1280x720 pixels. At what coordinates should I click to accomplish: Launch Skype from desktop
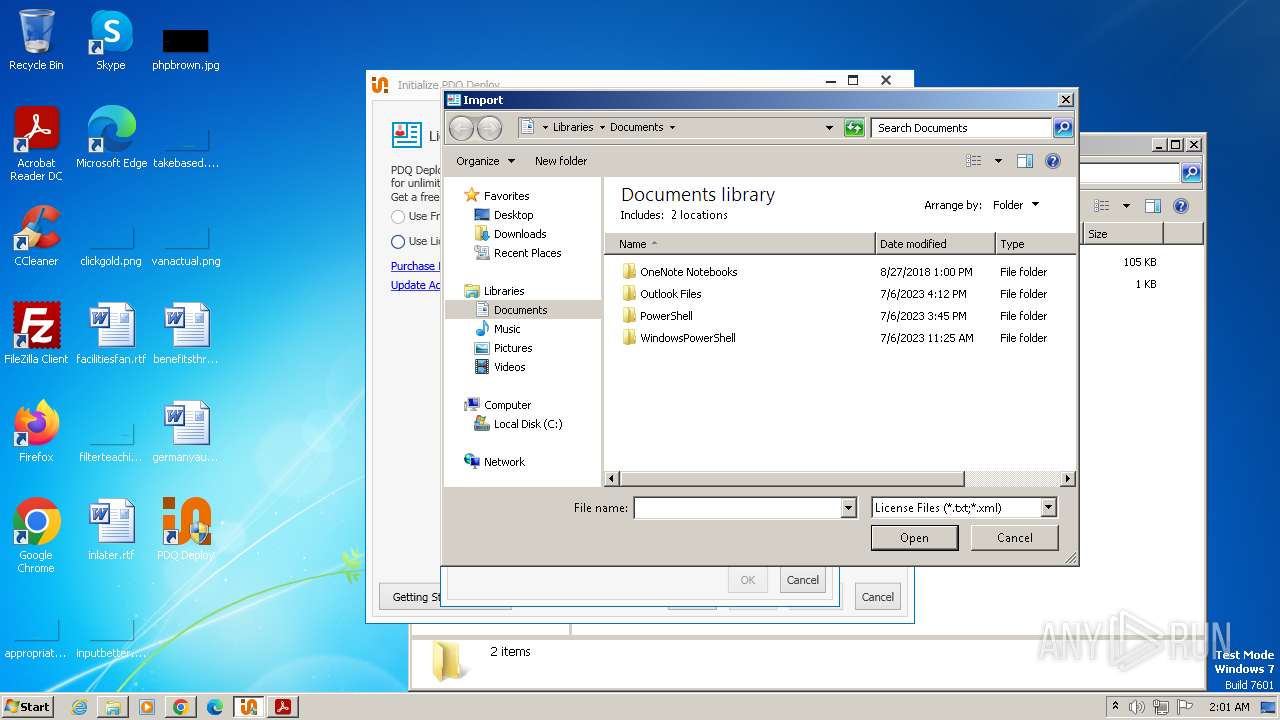click(110, 40)
